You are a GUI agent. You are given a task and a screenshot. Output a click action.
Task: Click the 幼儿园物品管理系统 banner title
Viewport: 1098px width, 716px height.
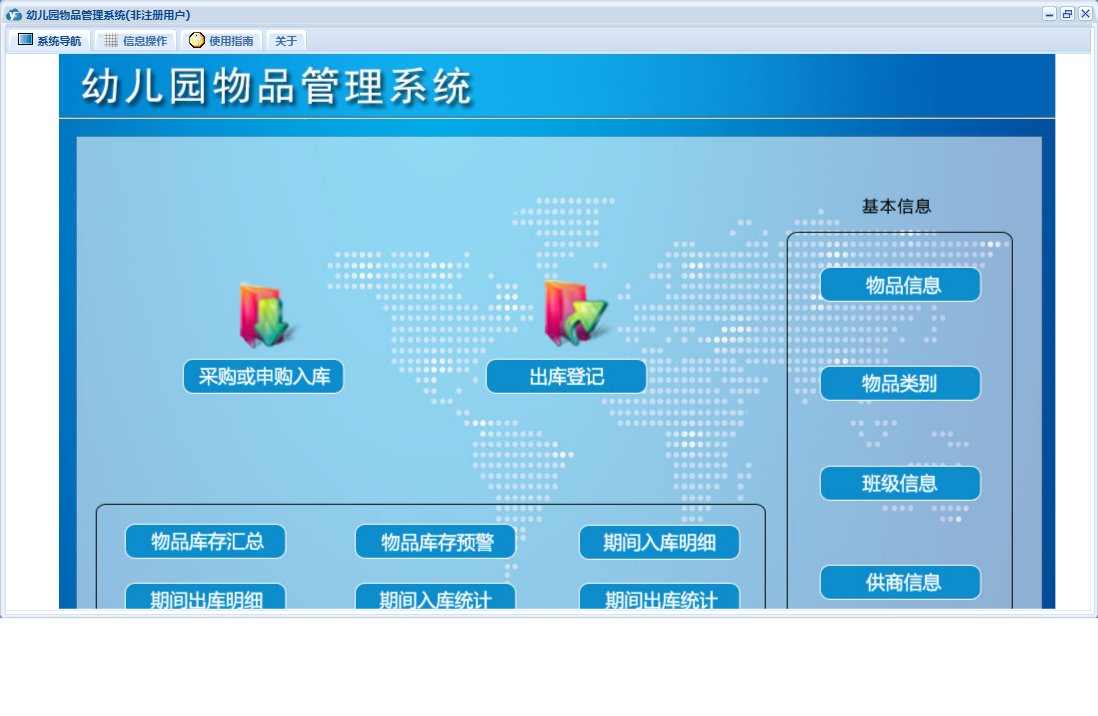(x=277, y=87)
